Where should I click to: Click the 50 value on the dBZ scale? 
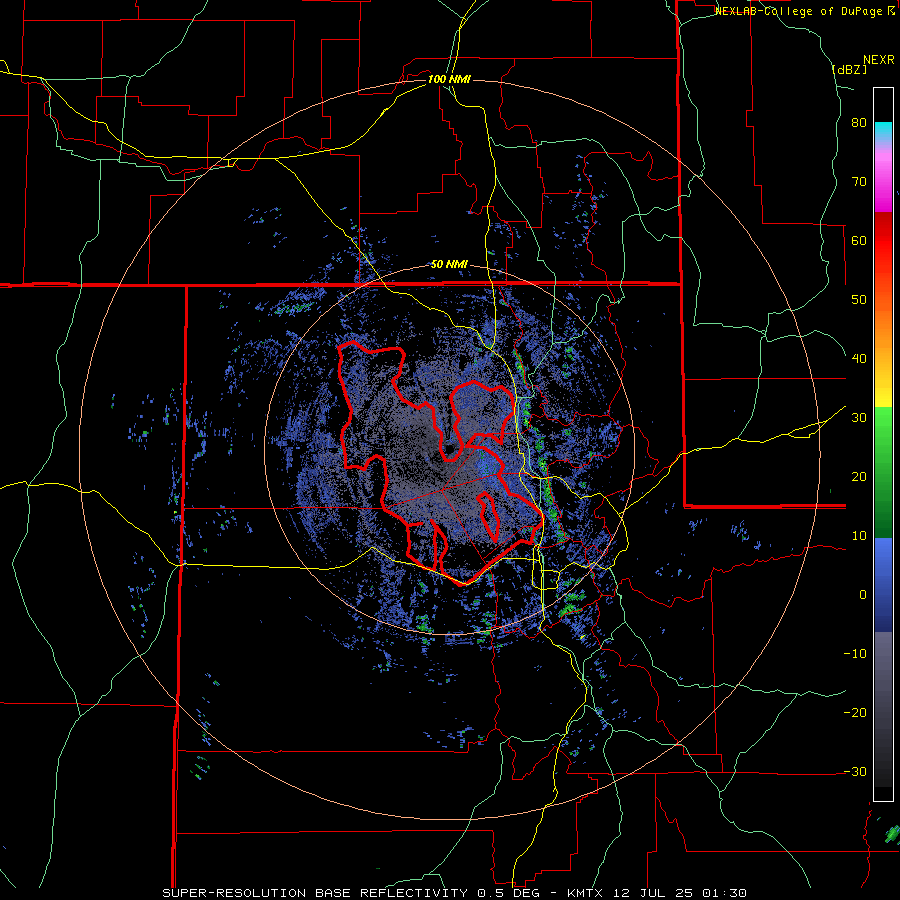click(x=859, y=300)
